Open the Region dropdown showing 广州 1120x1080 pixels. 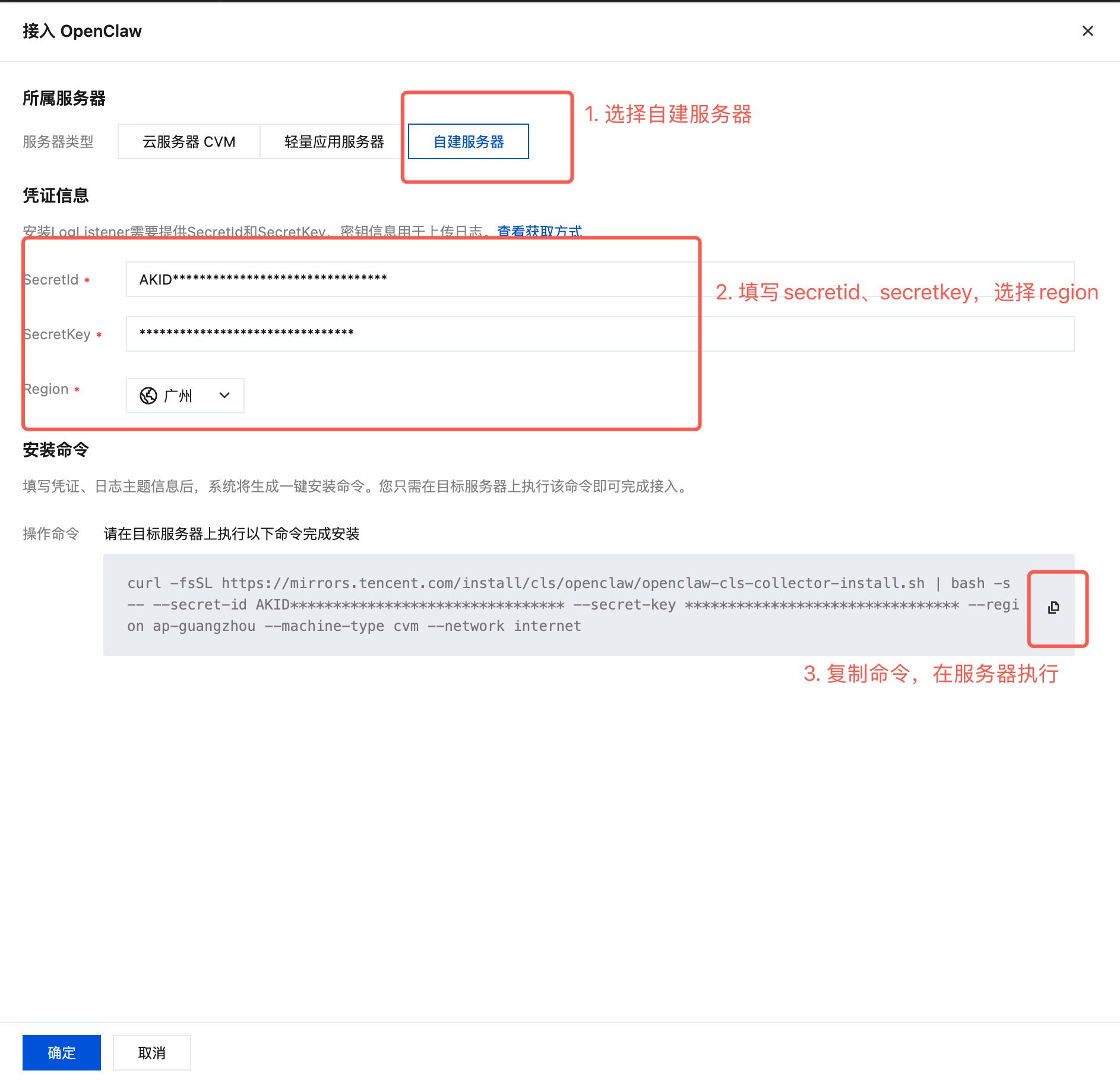tap(185, 396)
